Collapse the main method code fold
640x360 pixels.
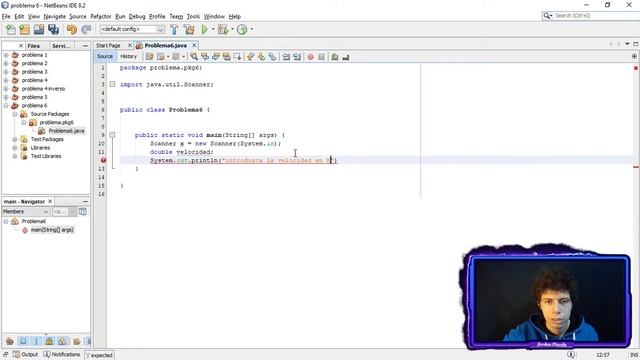click(112, 135)
